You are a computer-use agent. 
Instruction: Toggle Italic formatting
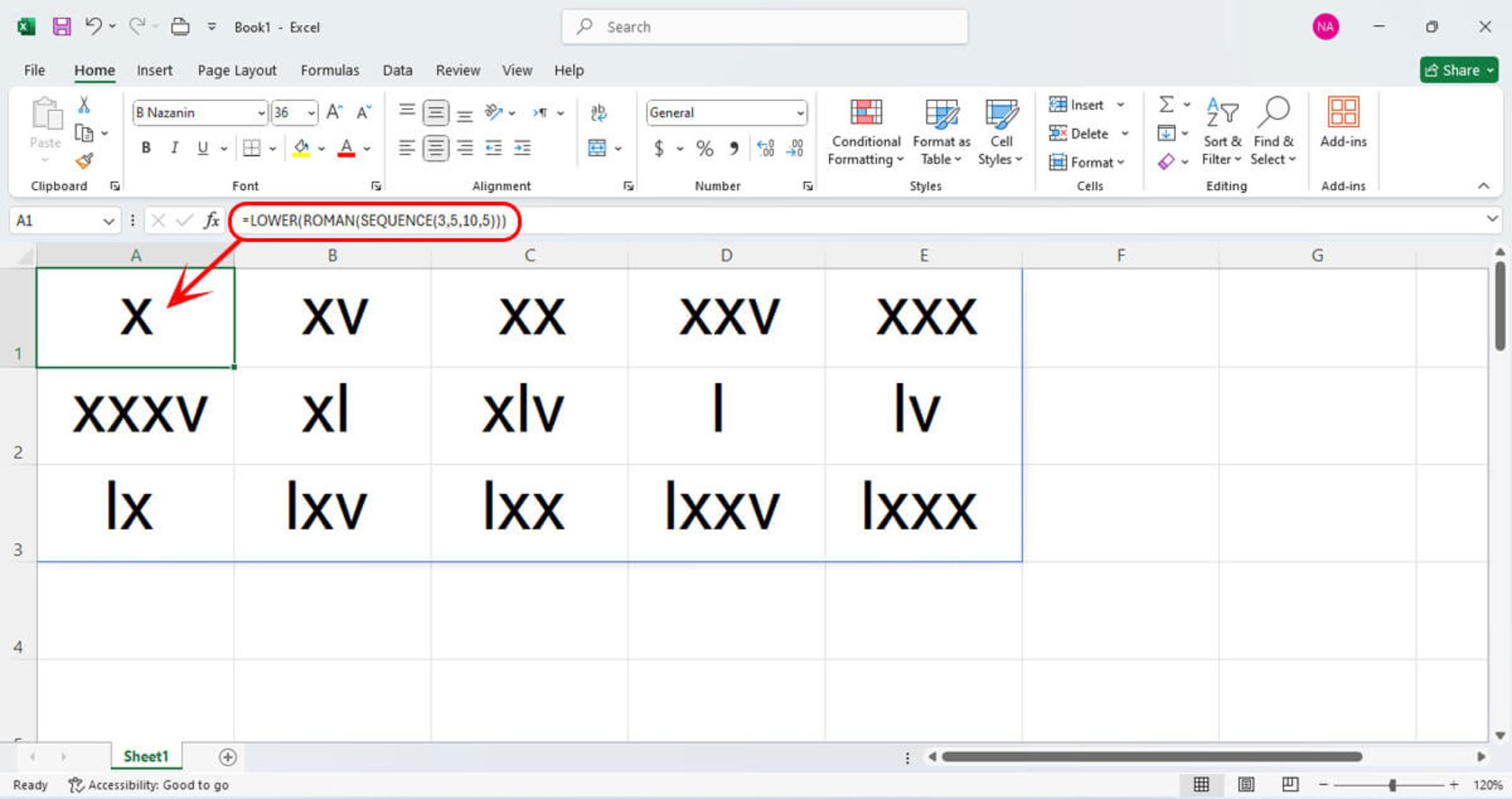174,148
